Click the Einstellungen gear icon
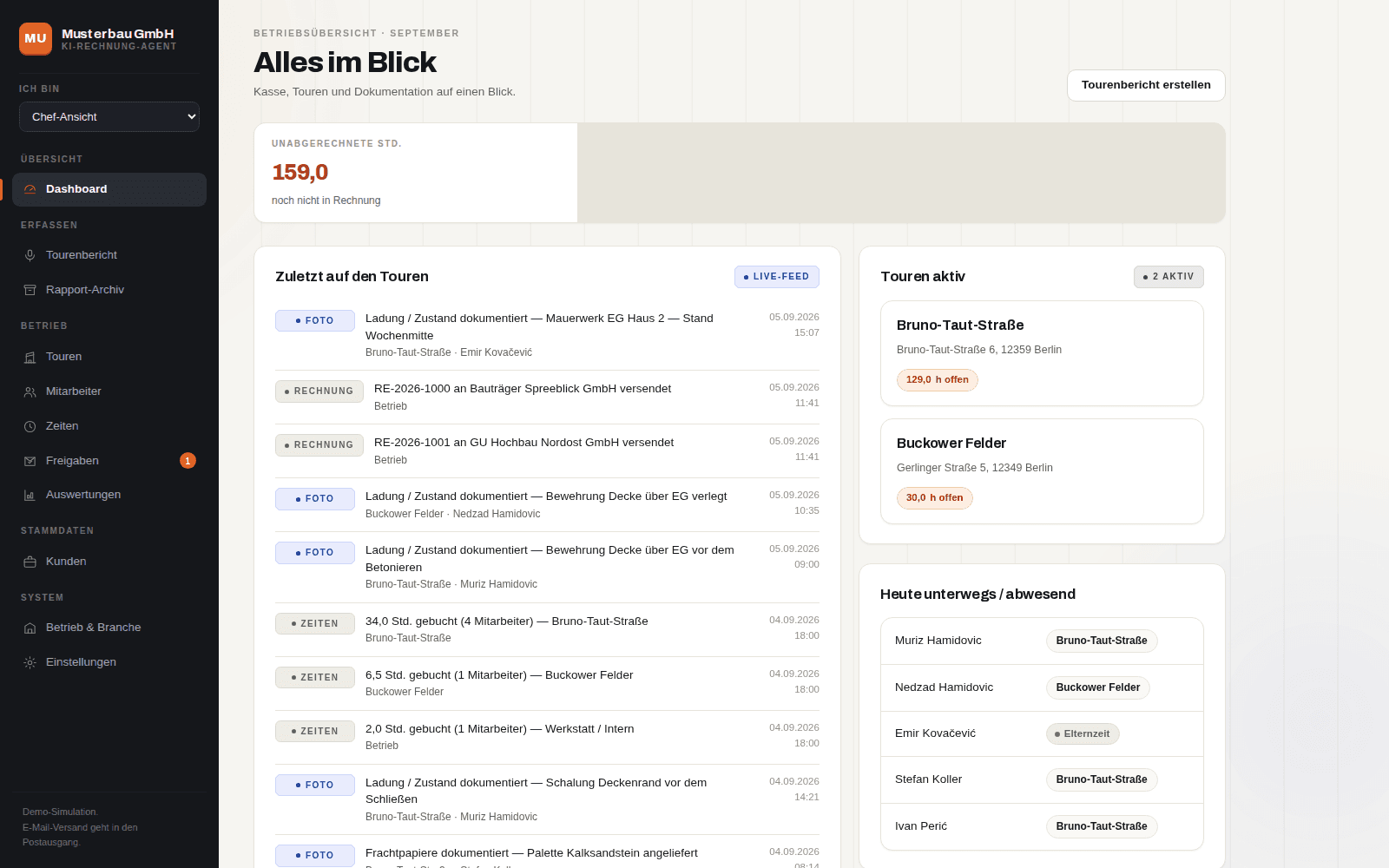 coord(30,662)
